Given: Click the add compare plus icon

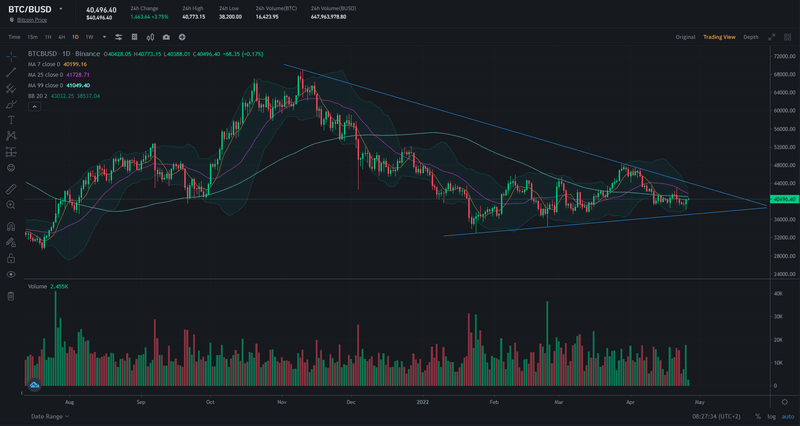Looking at the screenshot, I should [182, 37].
